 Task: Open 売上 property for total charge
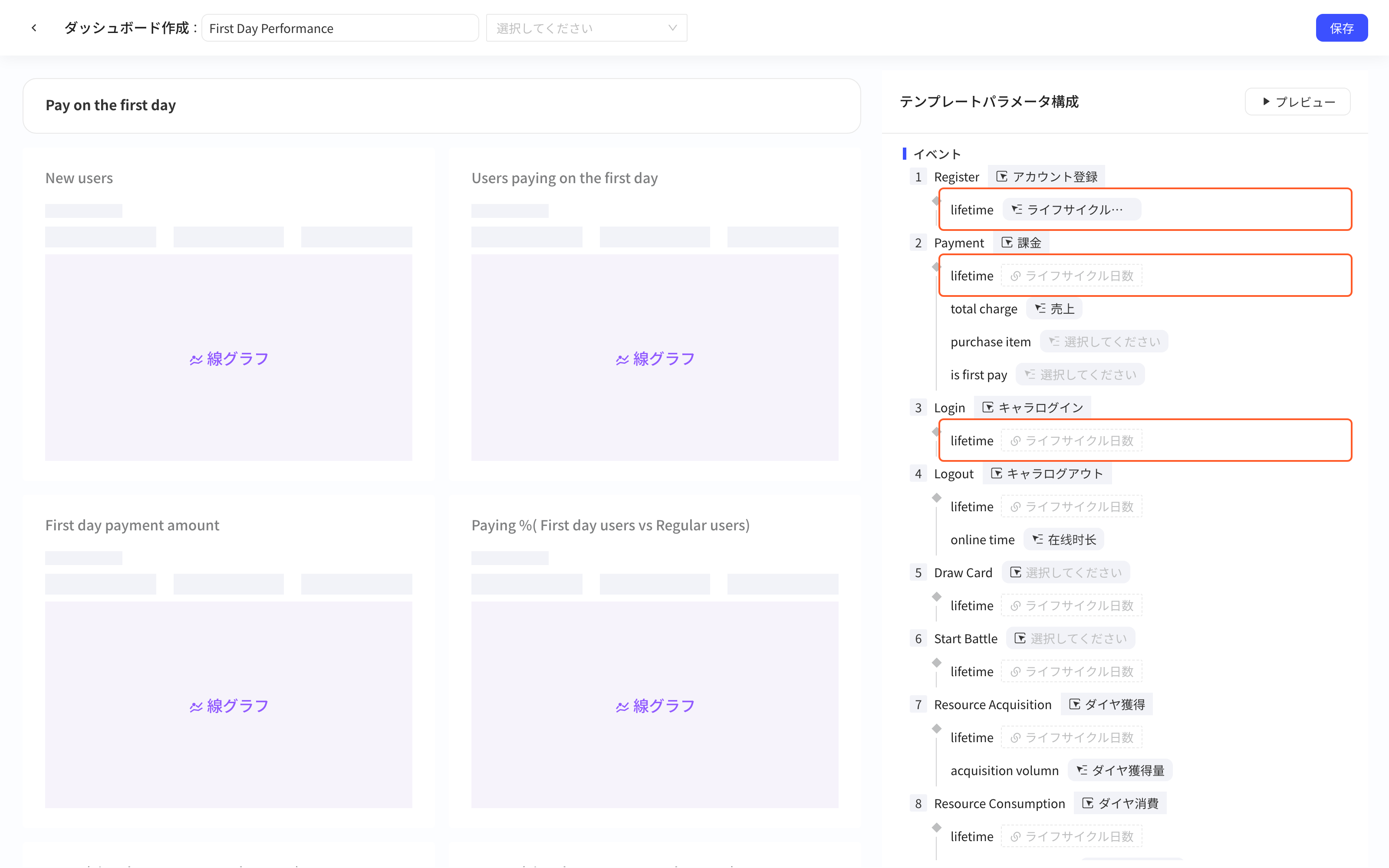point(1054,309)
